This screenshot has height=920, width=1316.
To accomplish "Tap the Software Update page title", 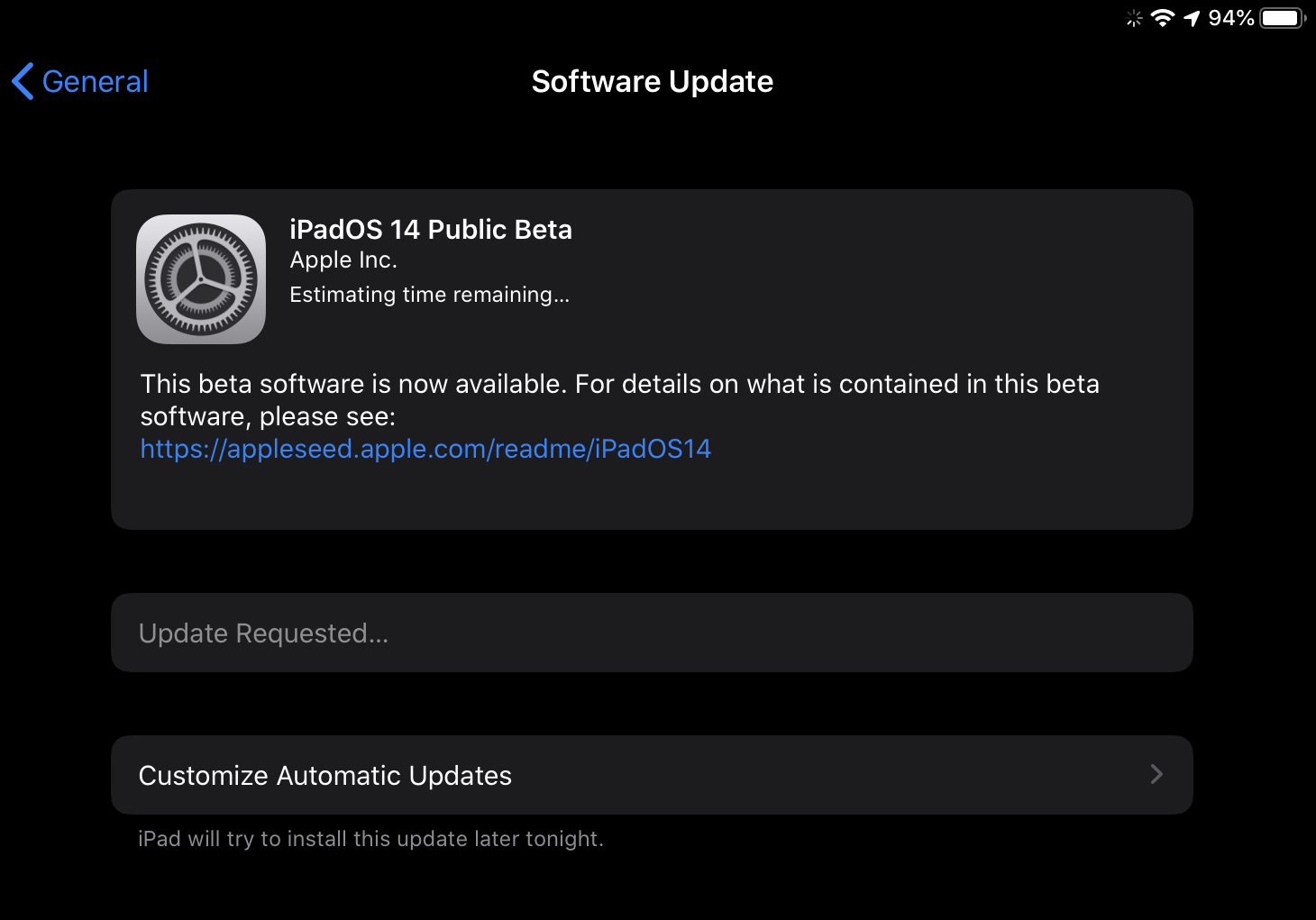I will (652, 82).
